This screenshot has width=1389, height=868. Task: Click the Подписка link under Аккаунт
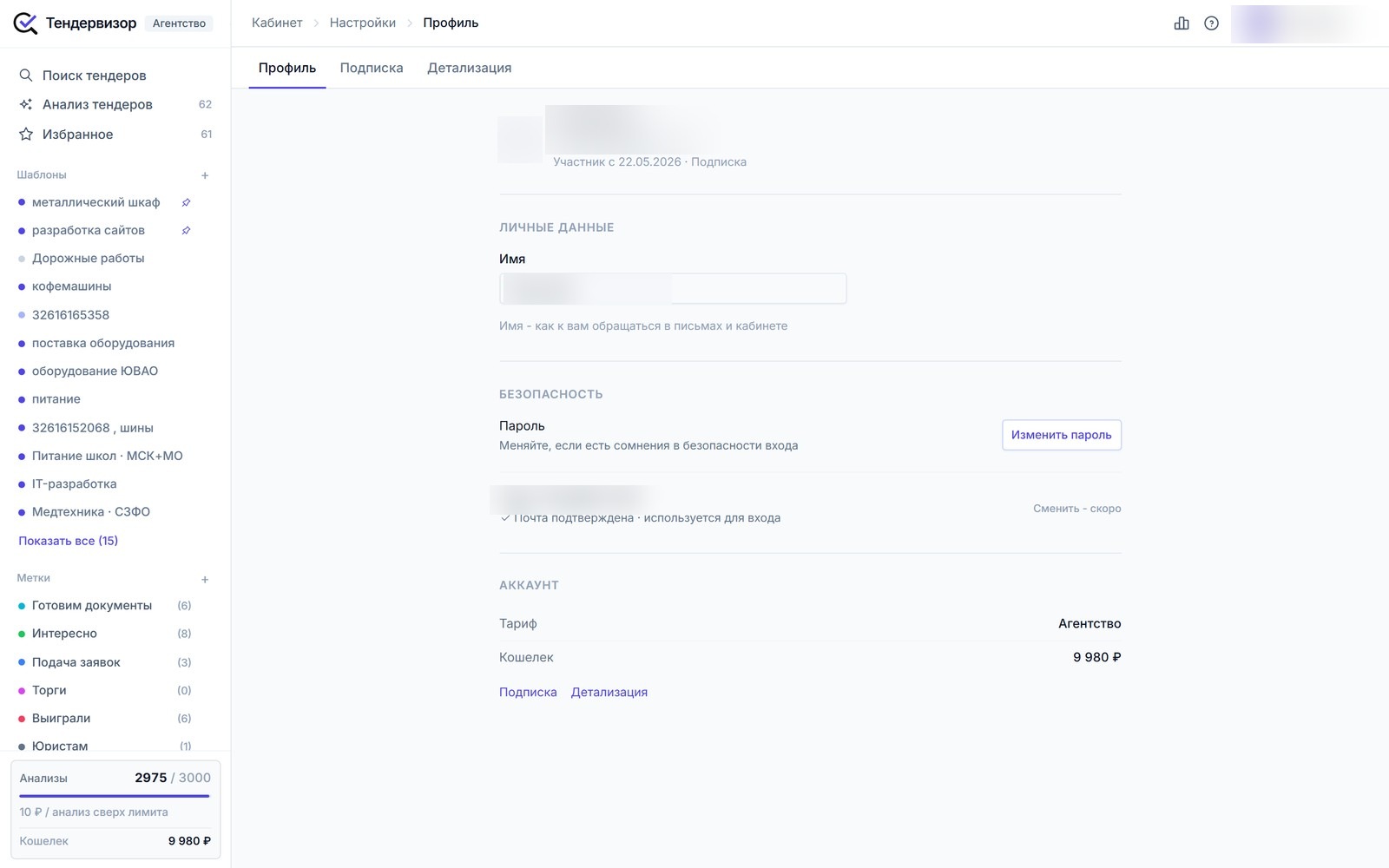pyautogui.click(x=528, y=692)
